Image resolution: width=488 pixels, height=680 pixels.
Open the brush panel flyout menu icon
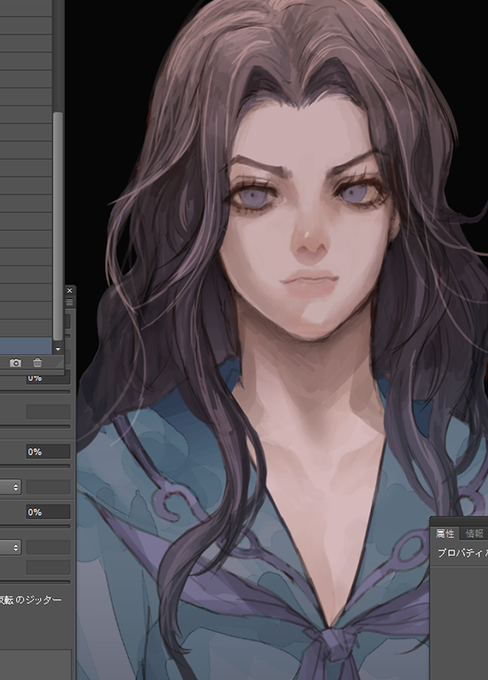click(69, 301)
